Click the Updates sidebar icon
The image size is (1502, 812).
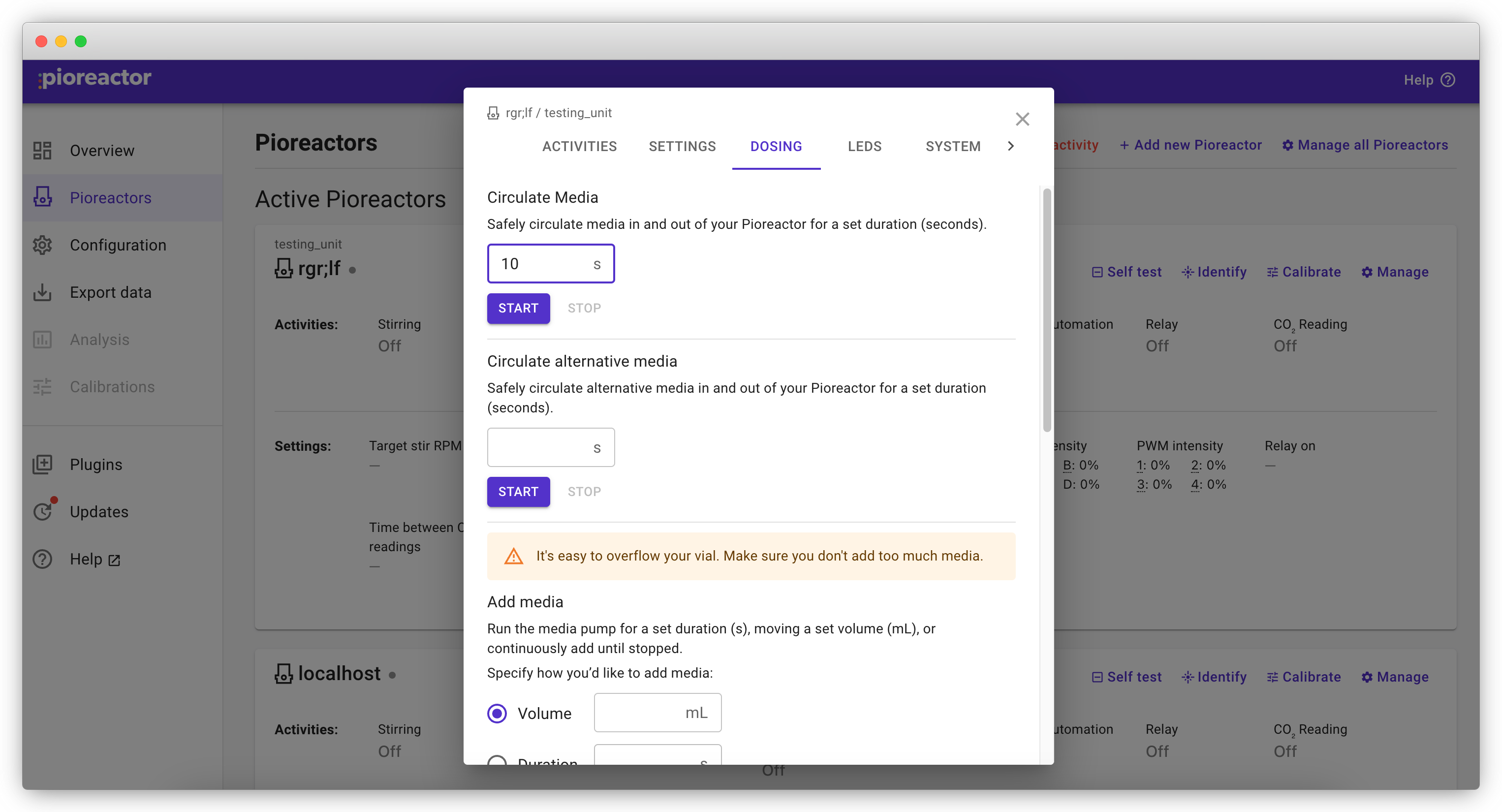pos(44,511)
